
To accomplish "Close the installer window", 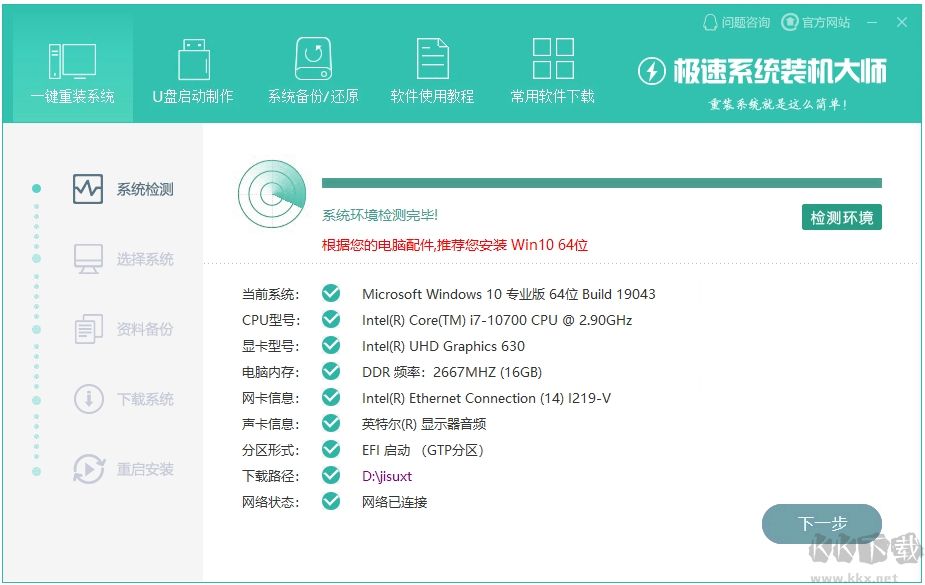I will coord(902,22).
